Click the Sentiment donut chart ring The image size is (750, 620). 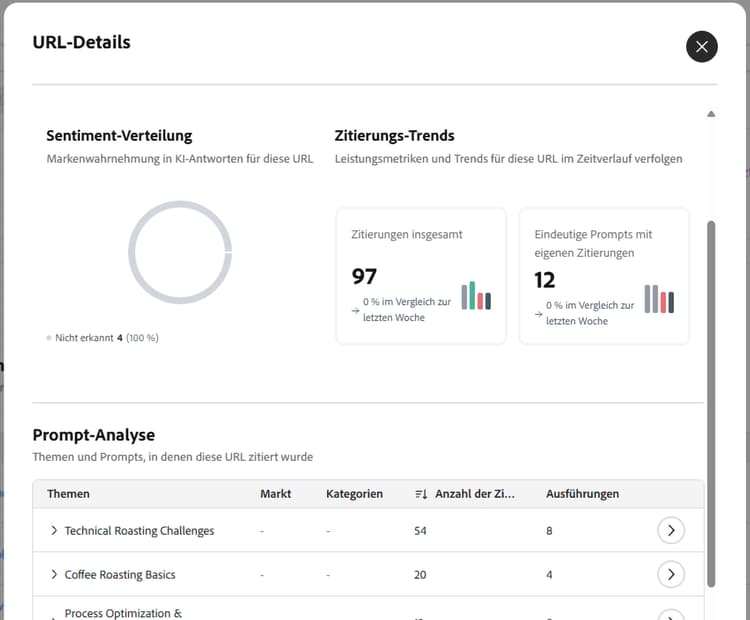[180, 205]
